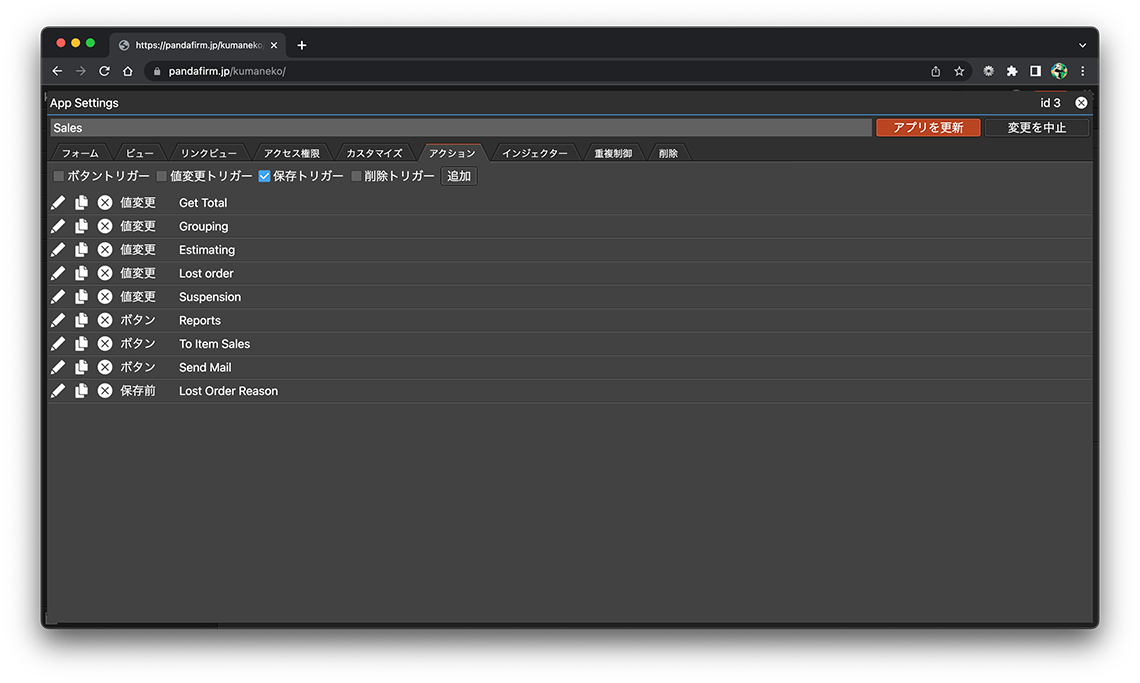The image size is (1140, 683).
Task: Delete the Suspension action
Action: [x=105, y=297]
